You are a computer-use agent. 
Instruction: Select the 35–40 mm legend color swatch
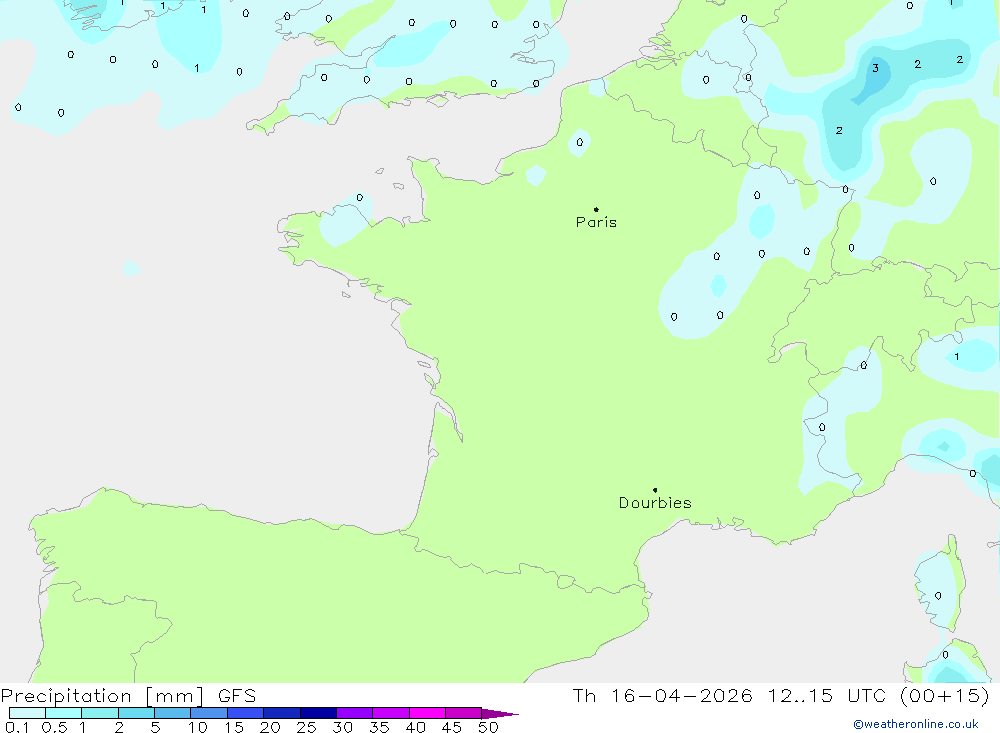[x=391, y=713]
